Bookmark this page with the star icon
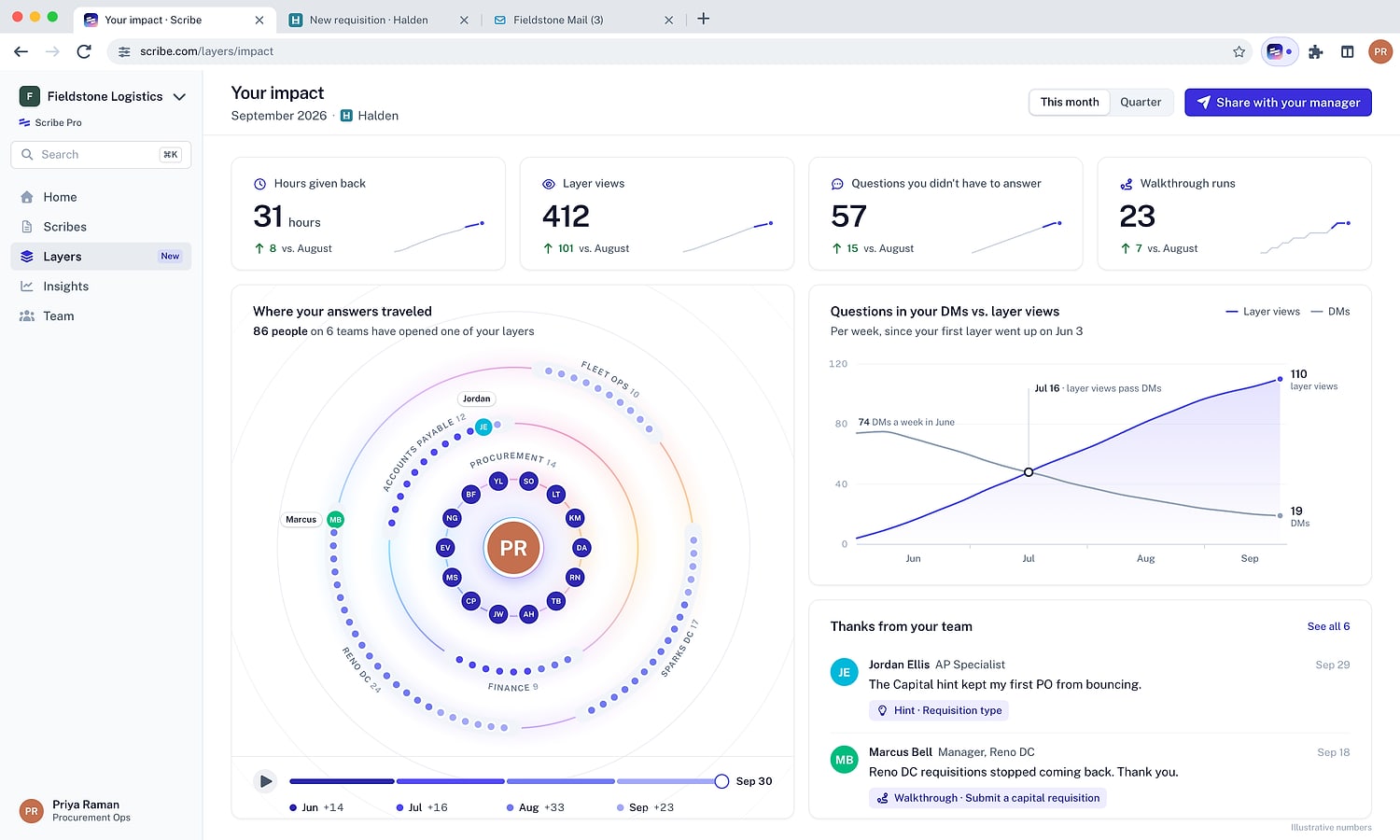1400x840 pixels. [x=1239, y=51]
